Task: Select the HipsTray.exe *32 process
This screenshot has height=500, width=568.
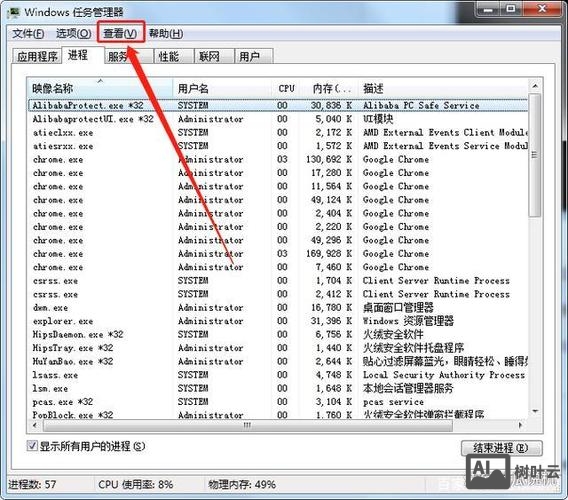Action: click(278, 348)
